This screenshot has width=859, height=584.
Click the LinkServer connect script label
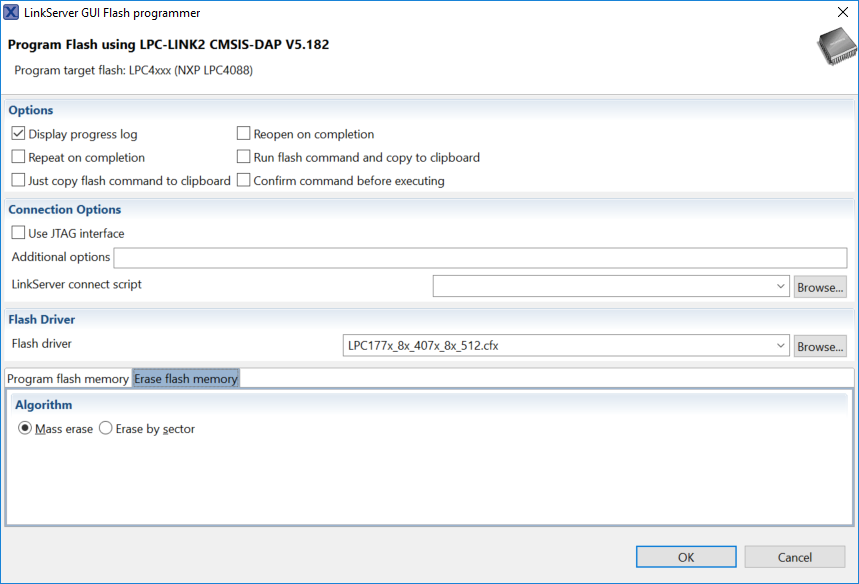76,284
